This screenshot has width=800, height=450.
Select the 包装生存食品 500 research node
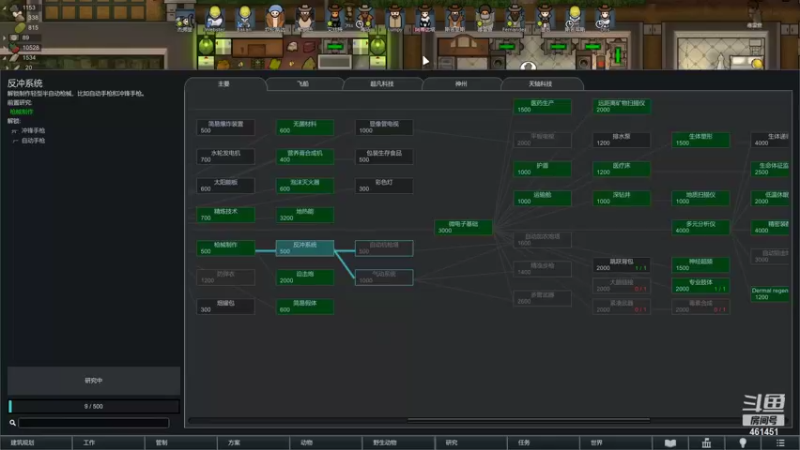tap(384, 156)
